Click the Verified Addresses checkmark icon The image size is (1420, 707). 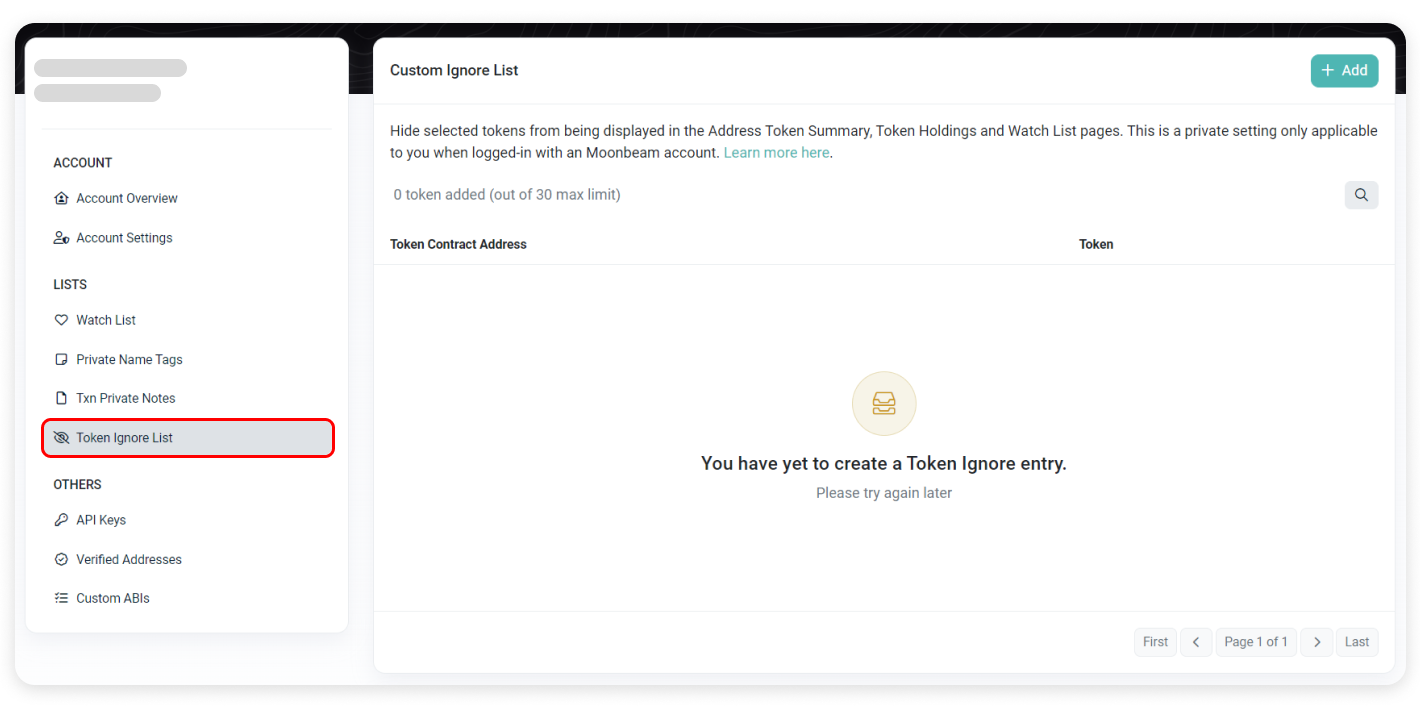[61, 559]
